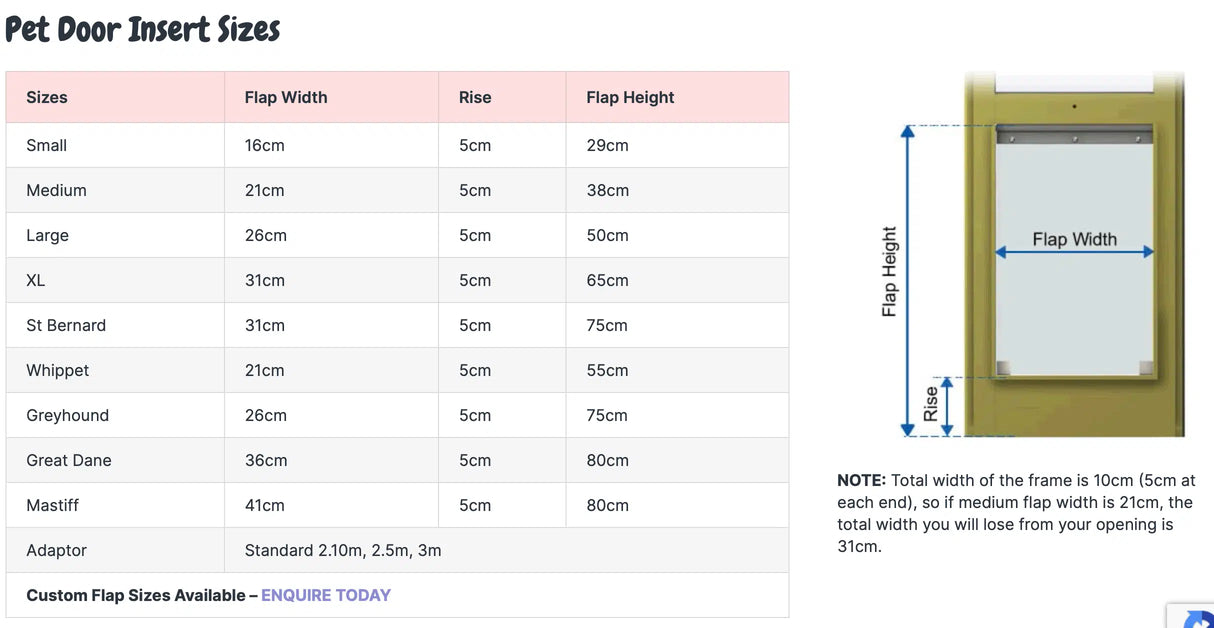The image size is (1214, 628).
Task: Select the Flap Height column header
Action: tap(630, 97)
